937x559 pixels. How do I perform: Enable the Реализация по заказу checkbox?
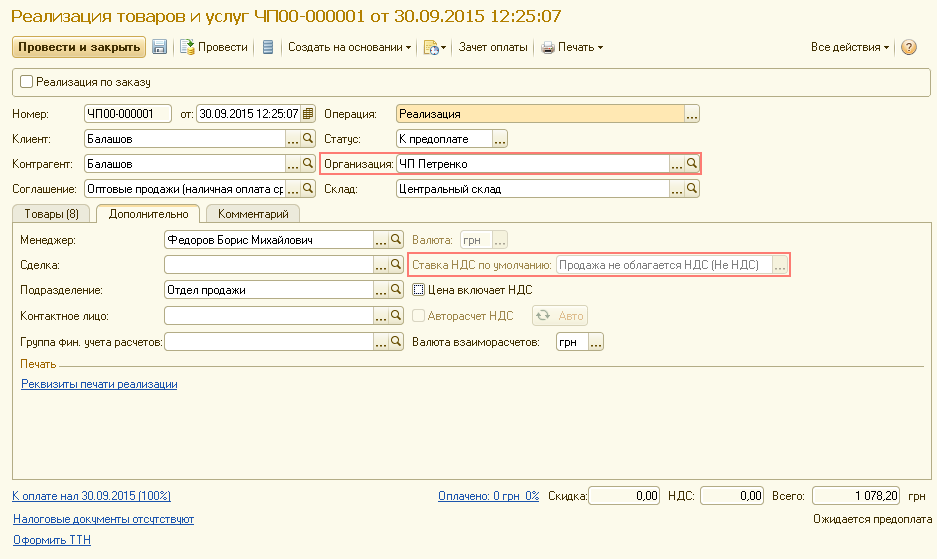(27, 82)
